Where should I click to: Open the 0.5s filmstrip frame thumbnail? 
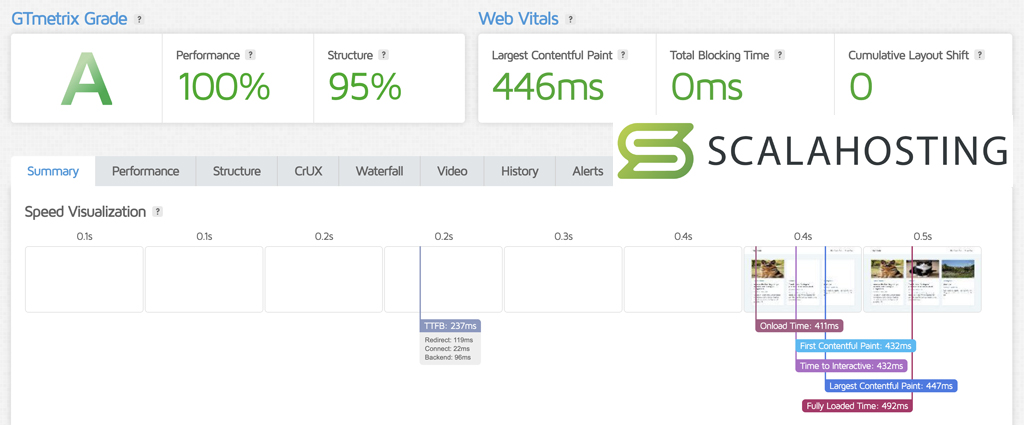point(922,279)
